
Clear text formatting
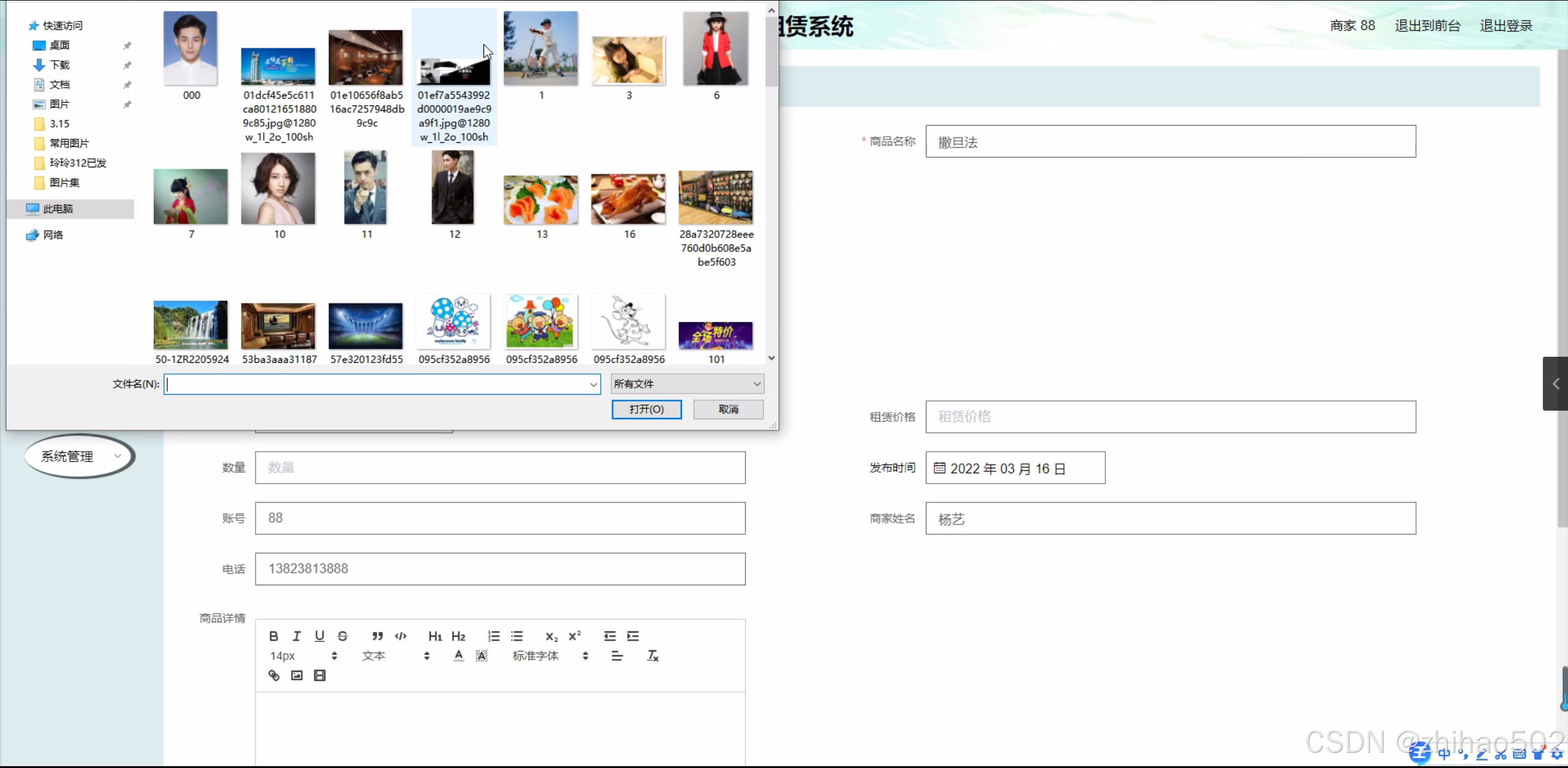tap(653, 656)
